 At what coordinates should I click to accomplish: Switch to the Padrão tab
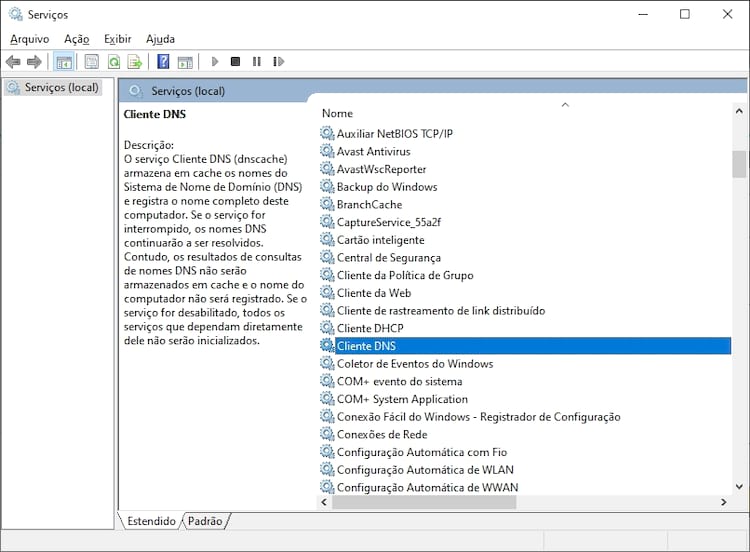click(205, 521)
